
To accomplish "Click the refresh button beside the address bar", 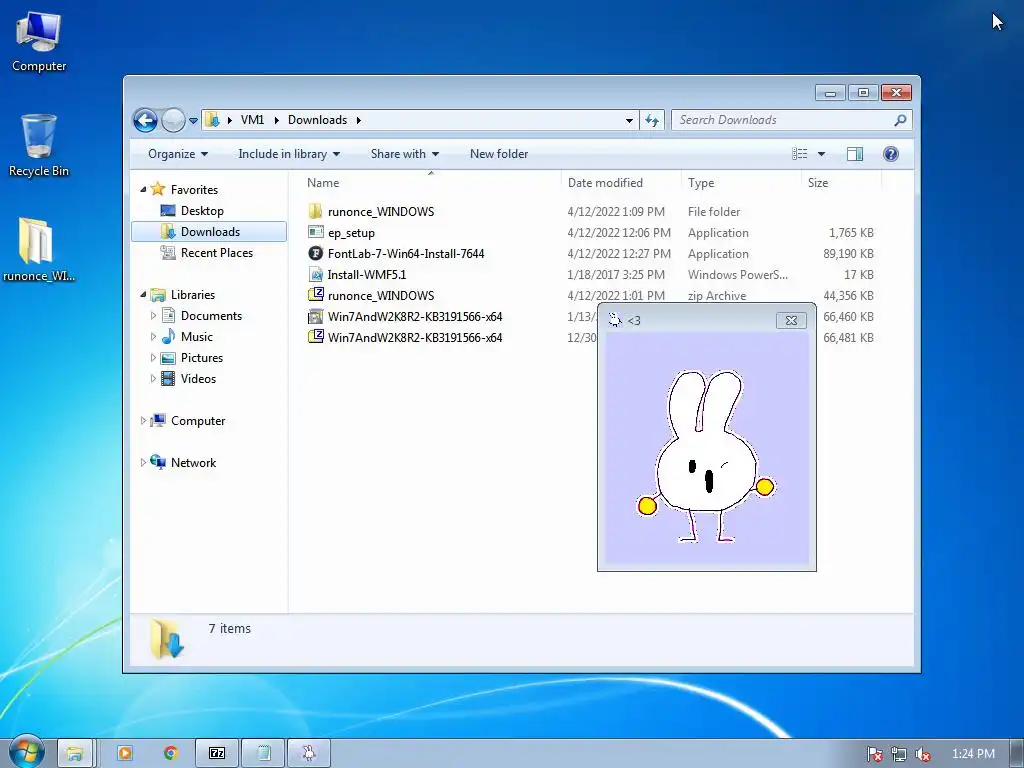I will [x=652, y=120].
